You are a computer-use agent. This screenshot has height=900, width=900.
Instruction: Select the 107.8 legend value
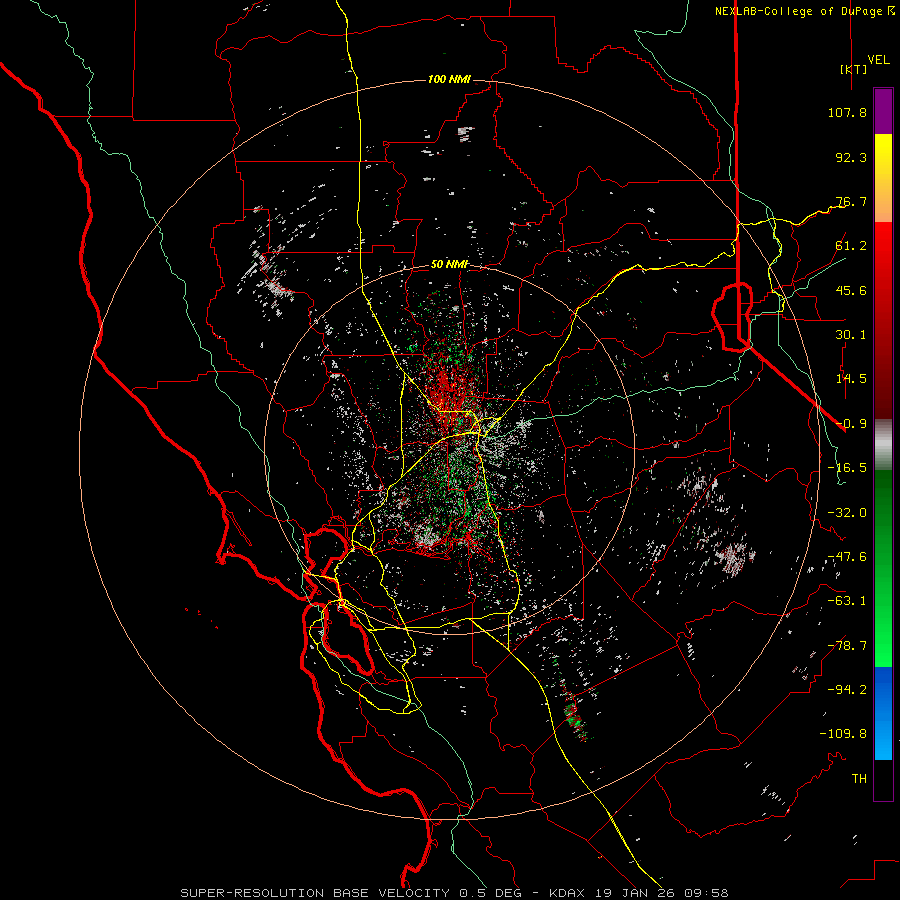847,112
